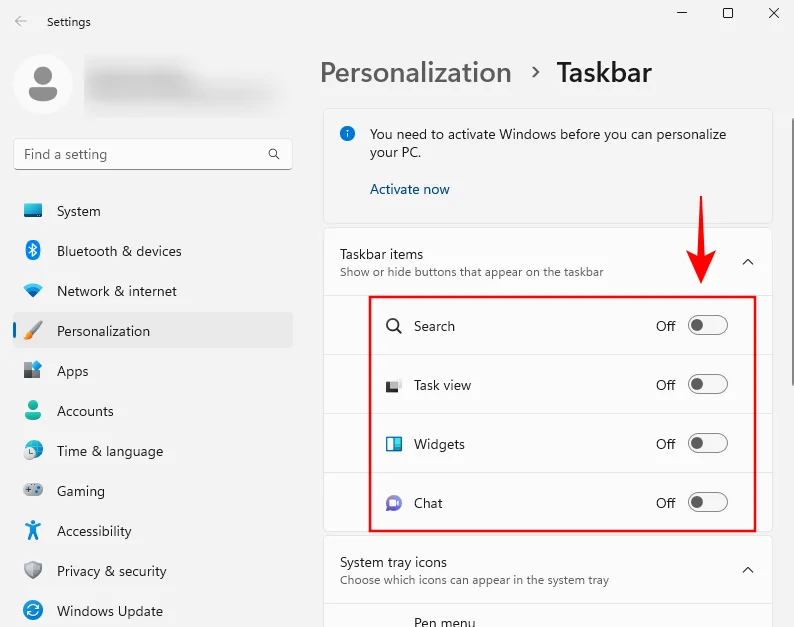Click the Find a setting search field
Image resolution: width=794 pixels, height=627 pixels.
(153, 154)
